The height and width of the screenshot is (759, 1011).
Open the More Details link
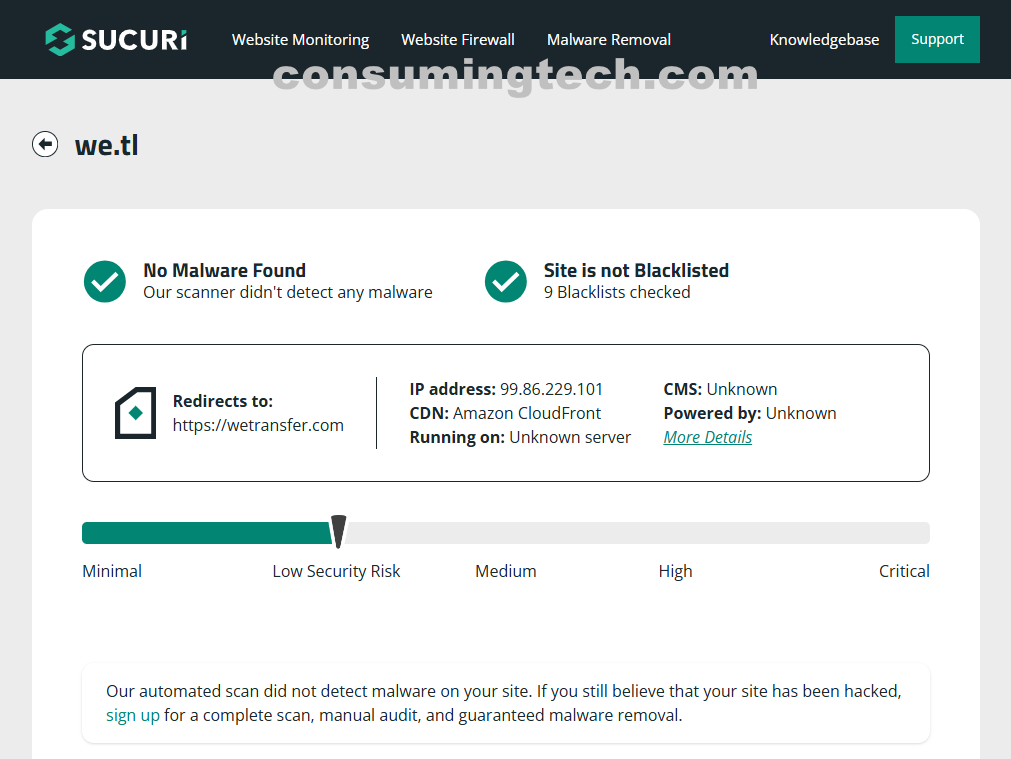tap(708, 437)
